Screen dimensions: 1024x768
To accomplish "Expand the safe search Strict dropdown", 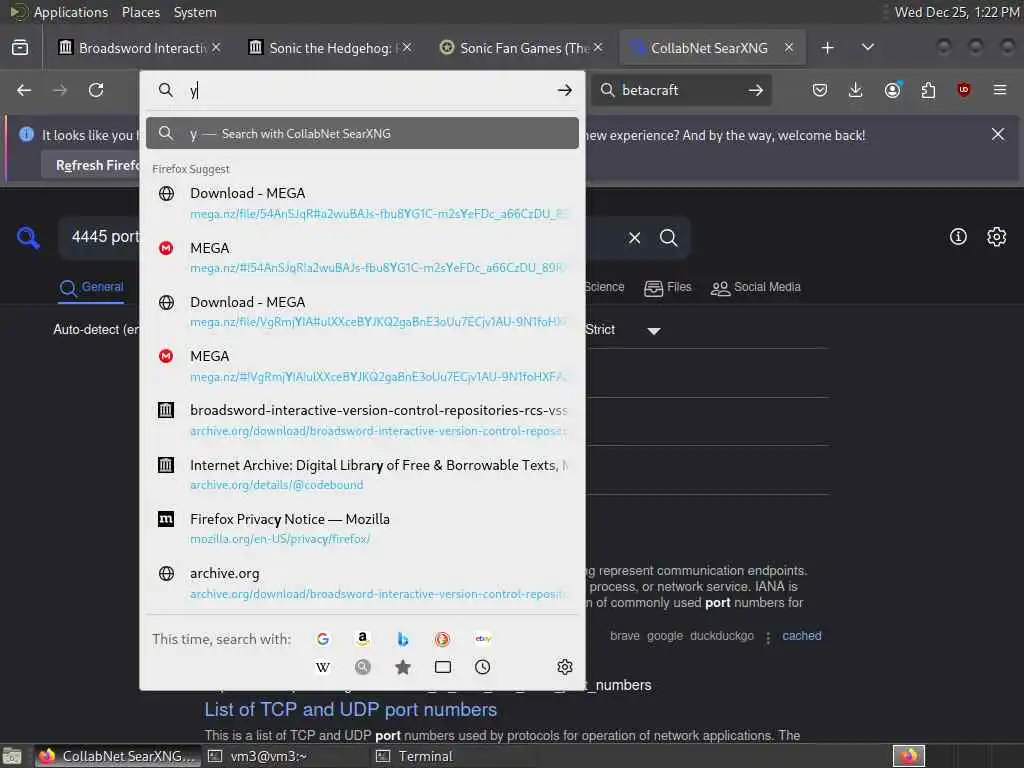I will [654, 330].
